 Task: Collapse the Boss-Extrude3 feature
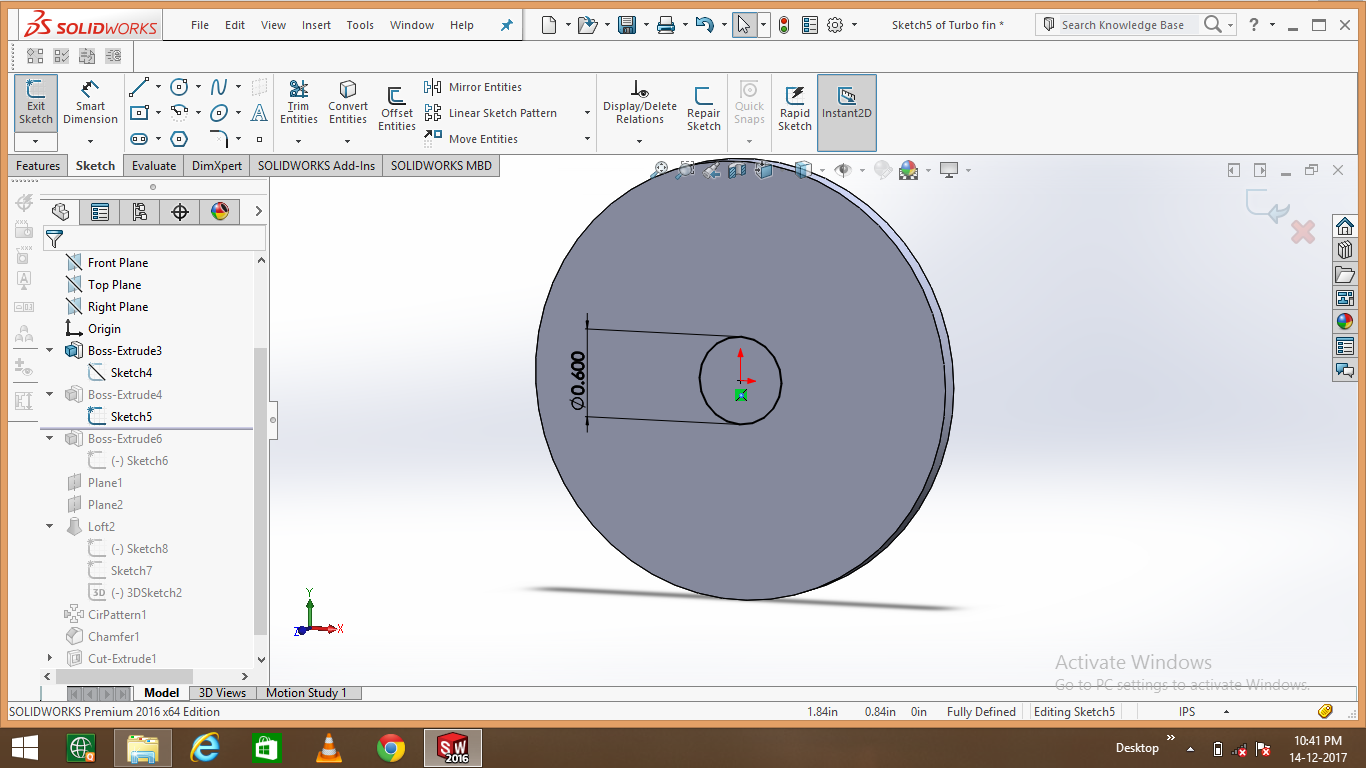[48, 350]
